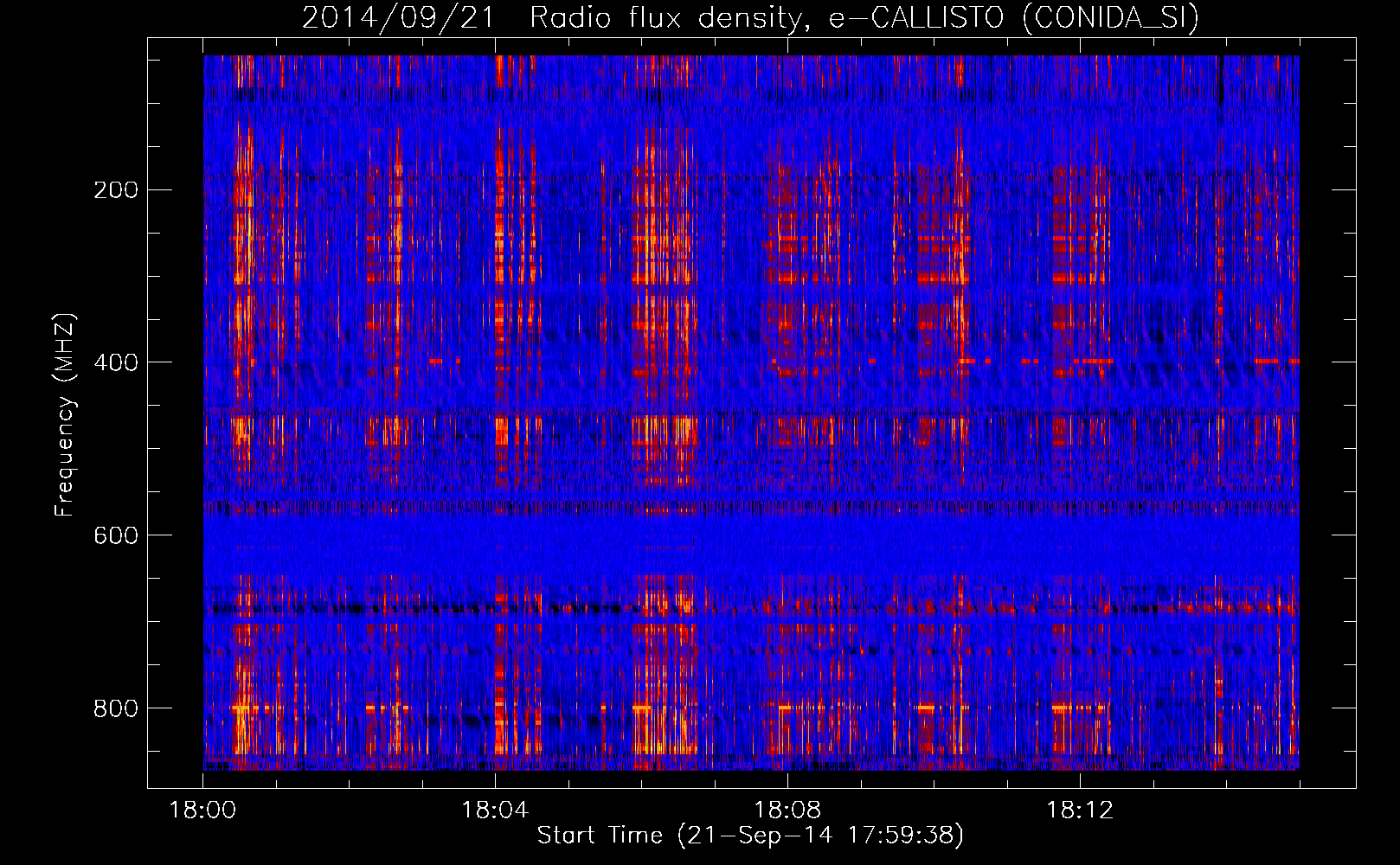Click the plot title 'Radio flux density, e-CALLISTO (CONIDA_SI)'
Image resolution: width=1400 pixels, height=865 pixels.
864,17
